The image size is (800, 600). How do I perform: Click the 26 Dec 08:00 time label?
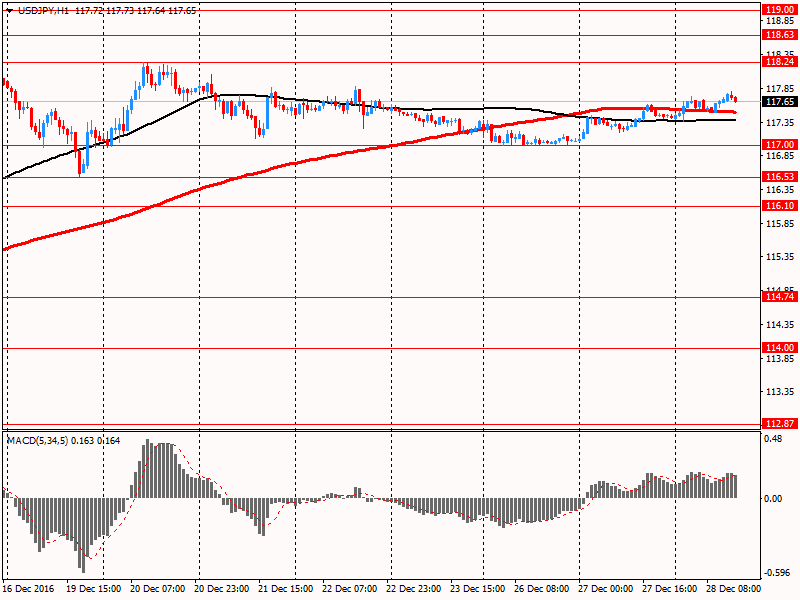542,588
